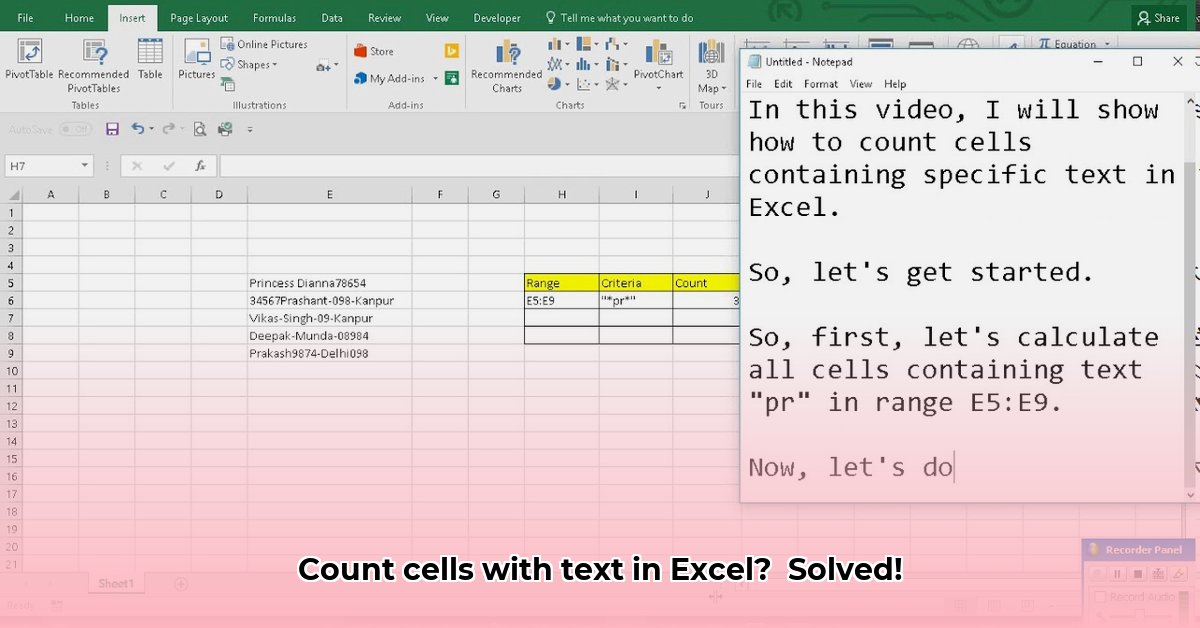The image size is (1200, 628).
Task: Open the Notepad View menu
Action: (x=861, y=84)
